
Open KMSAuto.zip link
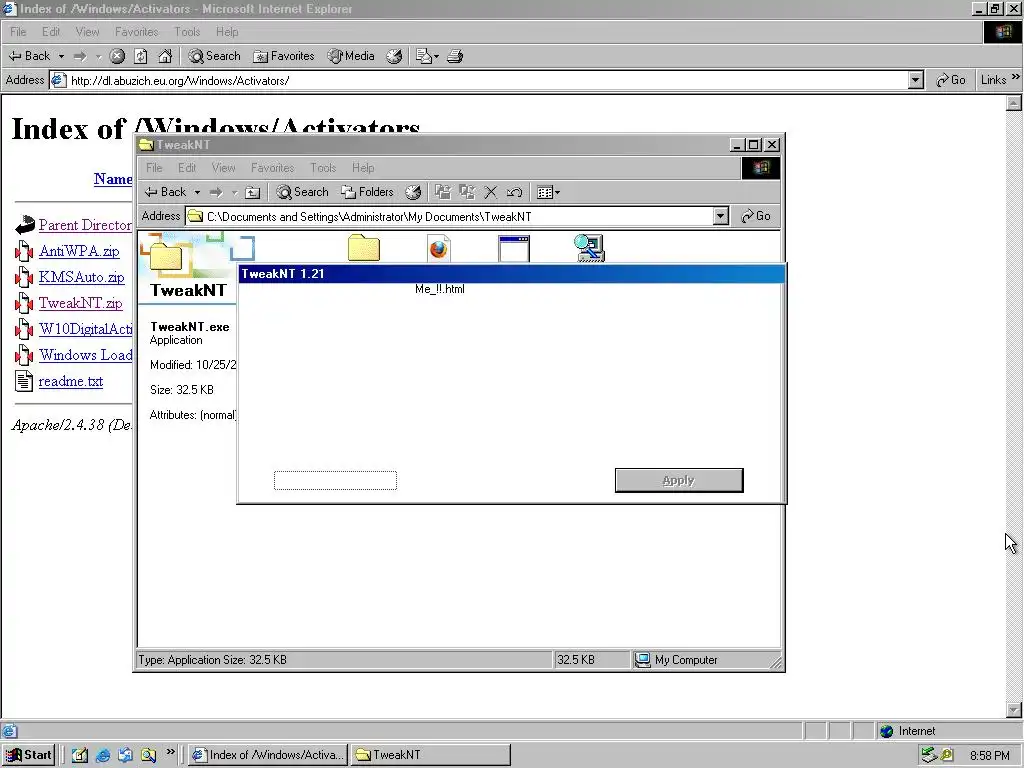(81, 277)
